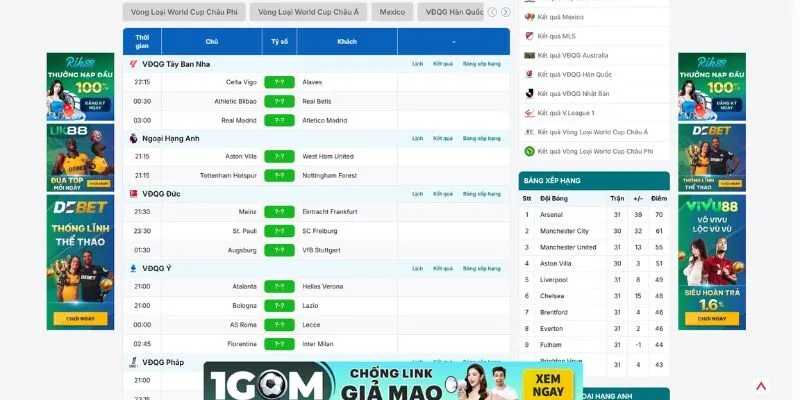Open Bảng xếp hạng for VĐQG Ý
This screenshot has height=400, width=800.
[x=482, y=268]
